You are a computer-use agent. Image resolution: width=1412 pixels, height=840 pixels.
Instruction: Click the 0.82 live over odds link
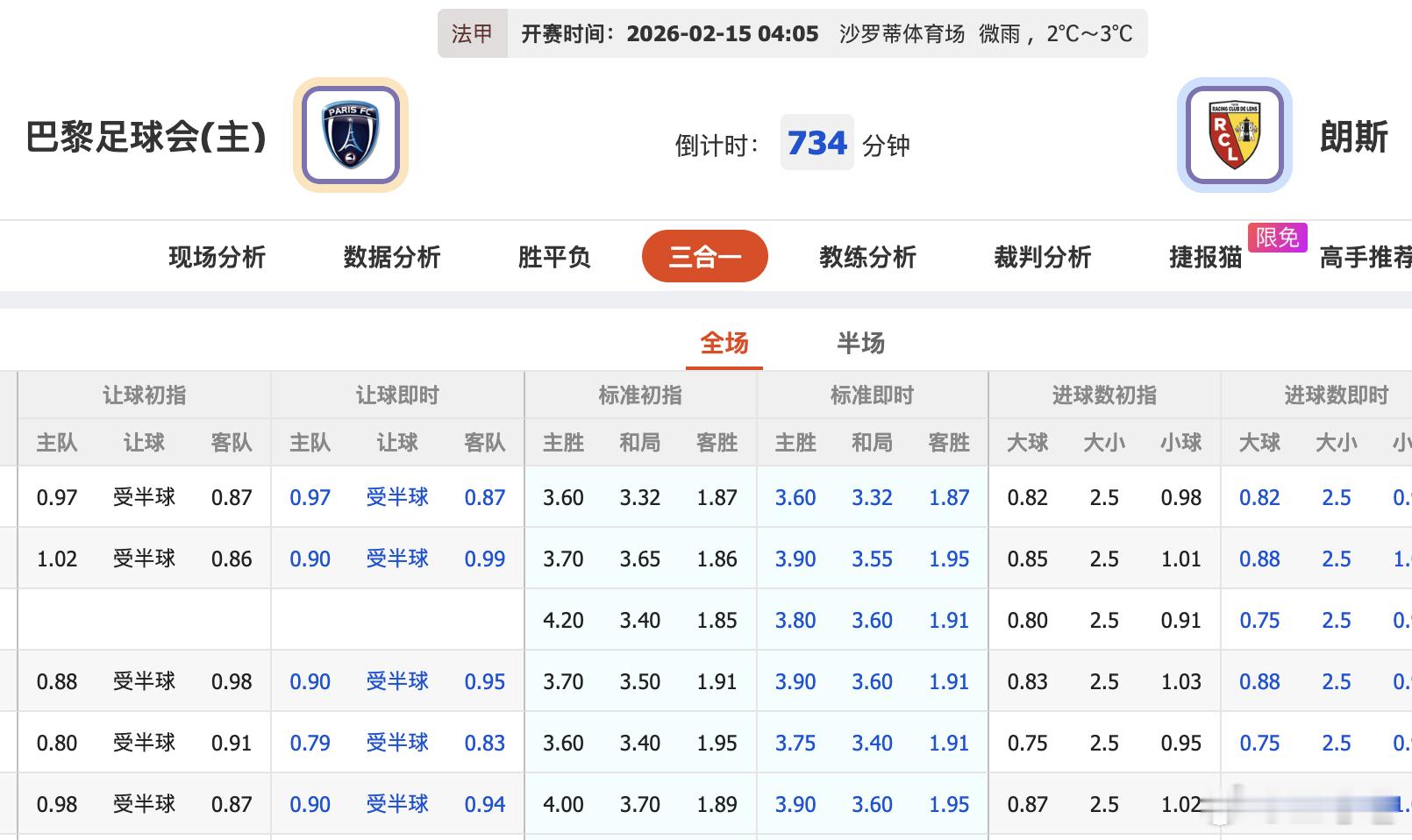[x=1260, y=497]
